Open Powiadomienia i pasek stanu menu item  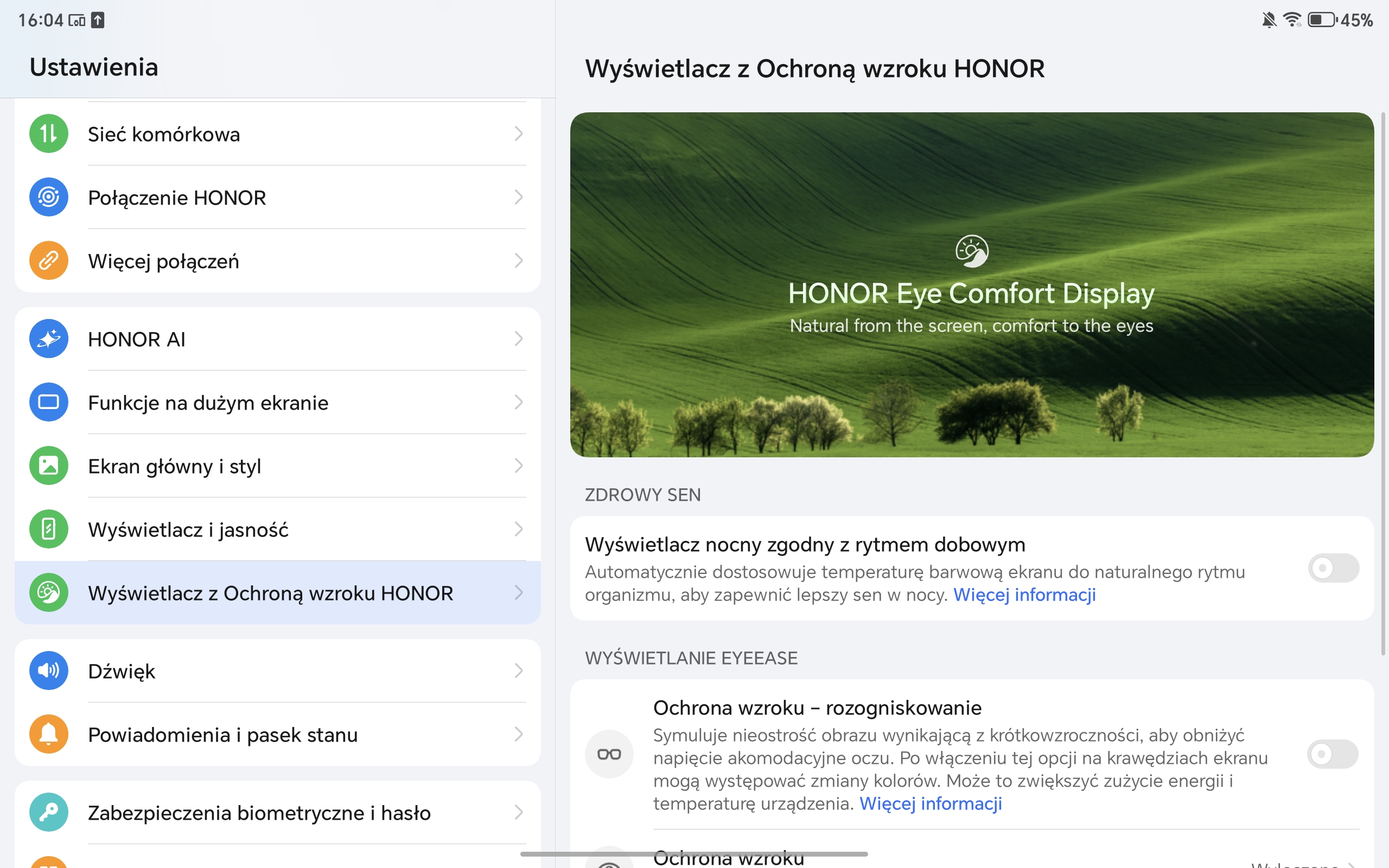[x=222, y=735]
